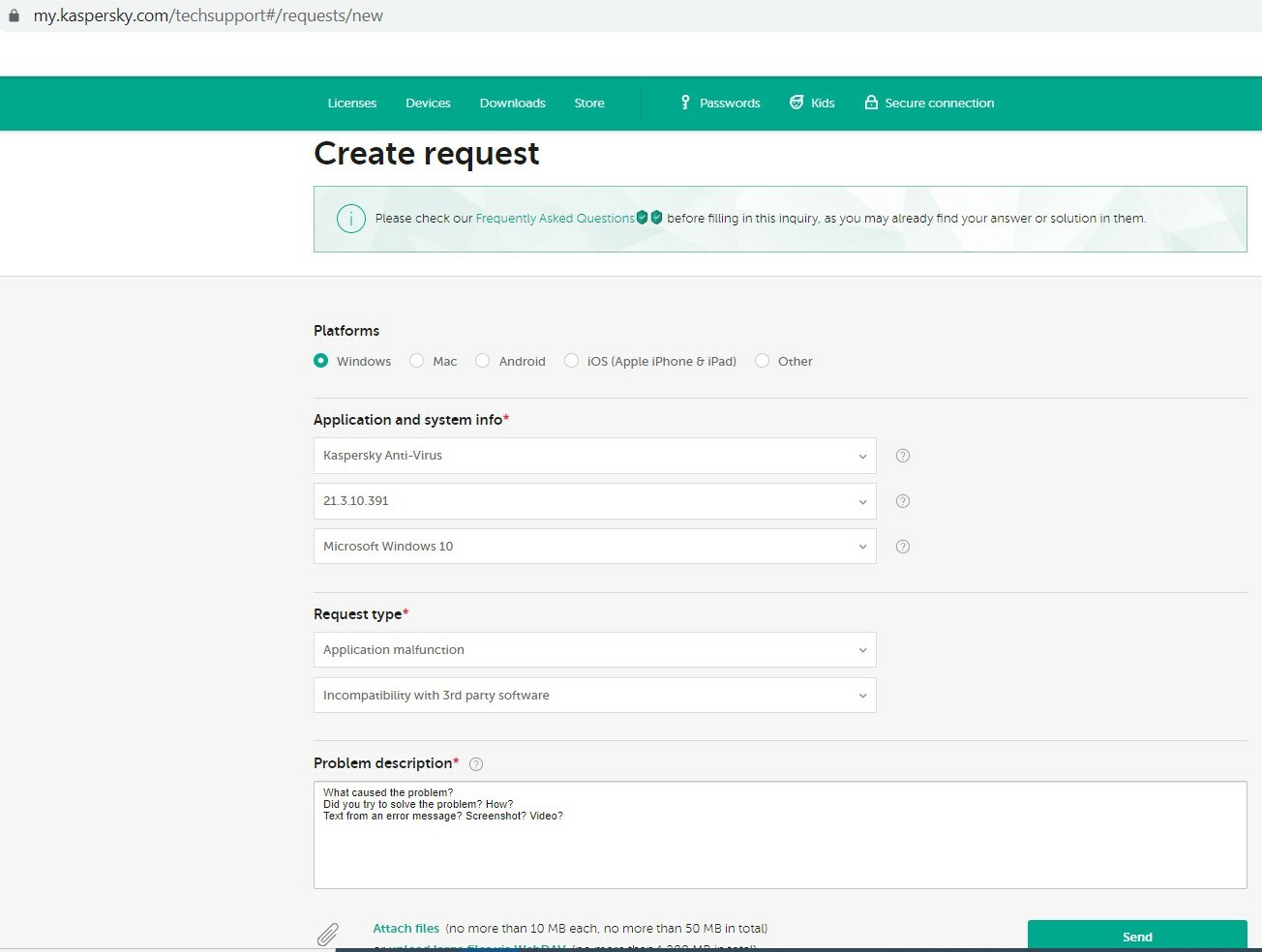The height and width of the screenshot is (952, 1262).
Task: Click the info circle icon in the FAQ banner
Action: point(350,219)
